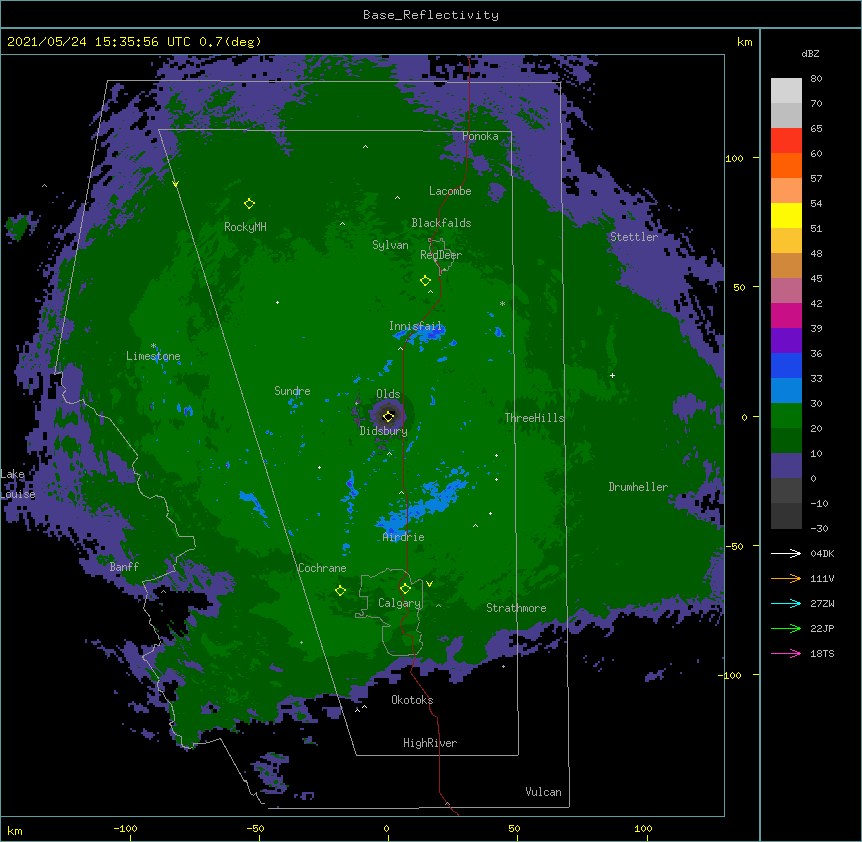Image resolution: width=862 pixels, height=842 pixels.
Task: Click the Limestone label on the map
Action: click(153, 356)
